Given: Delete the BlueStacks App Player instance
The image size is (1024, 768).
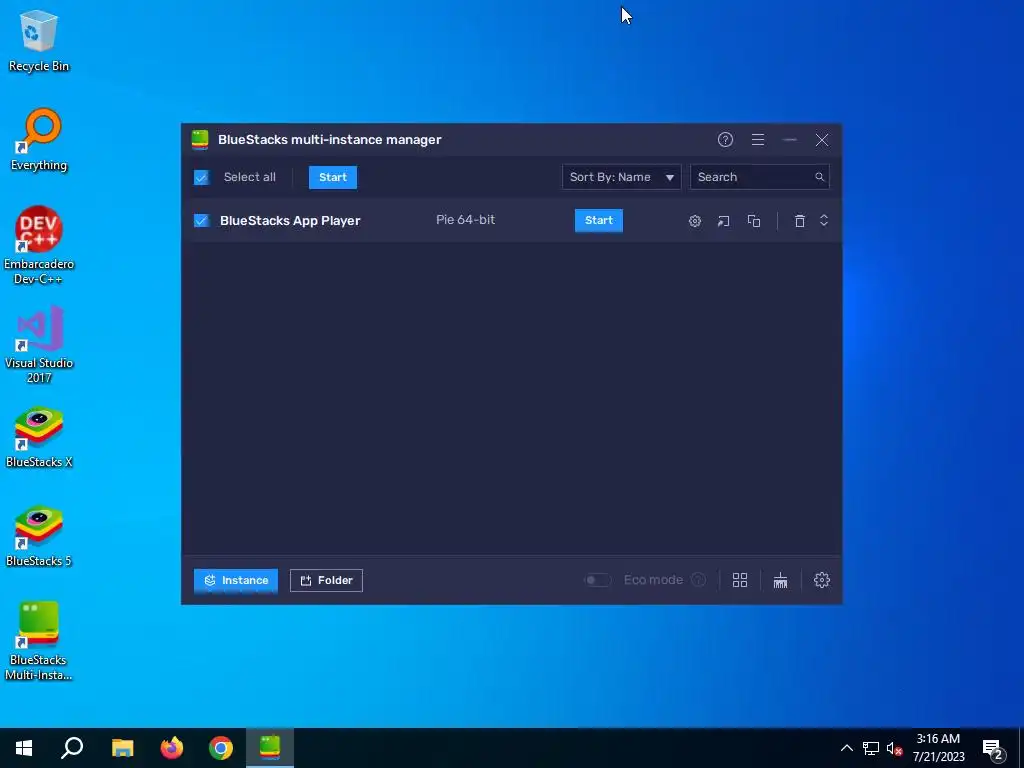Looking at the screenshot, I should click(799, 221).
